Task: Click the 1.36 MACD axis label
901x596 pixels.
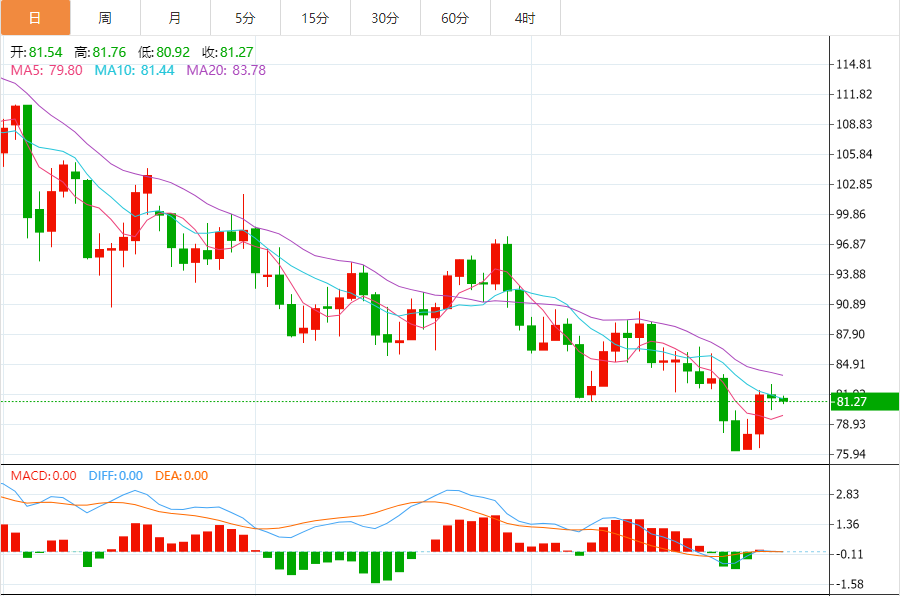Action: [x=848, y=524]
